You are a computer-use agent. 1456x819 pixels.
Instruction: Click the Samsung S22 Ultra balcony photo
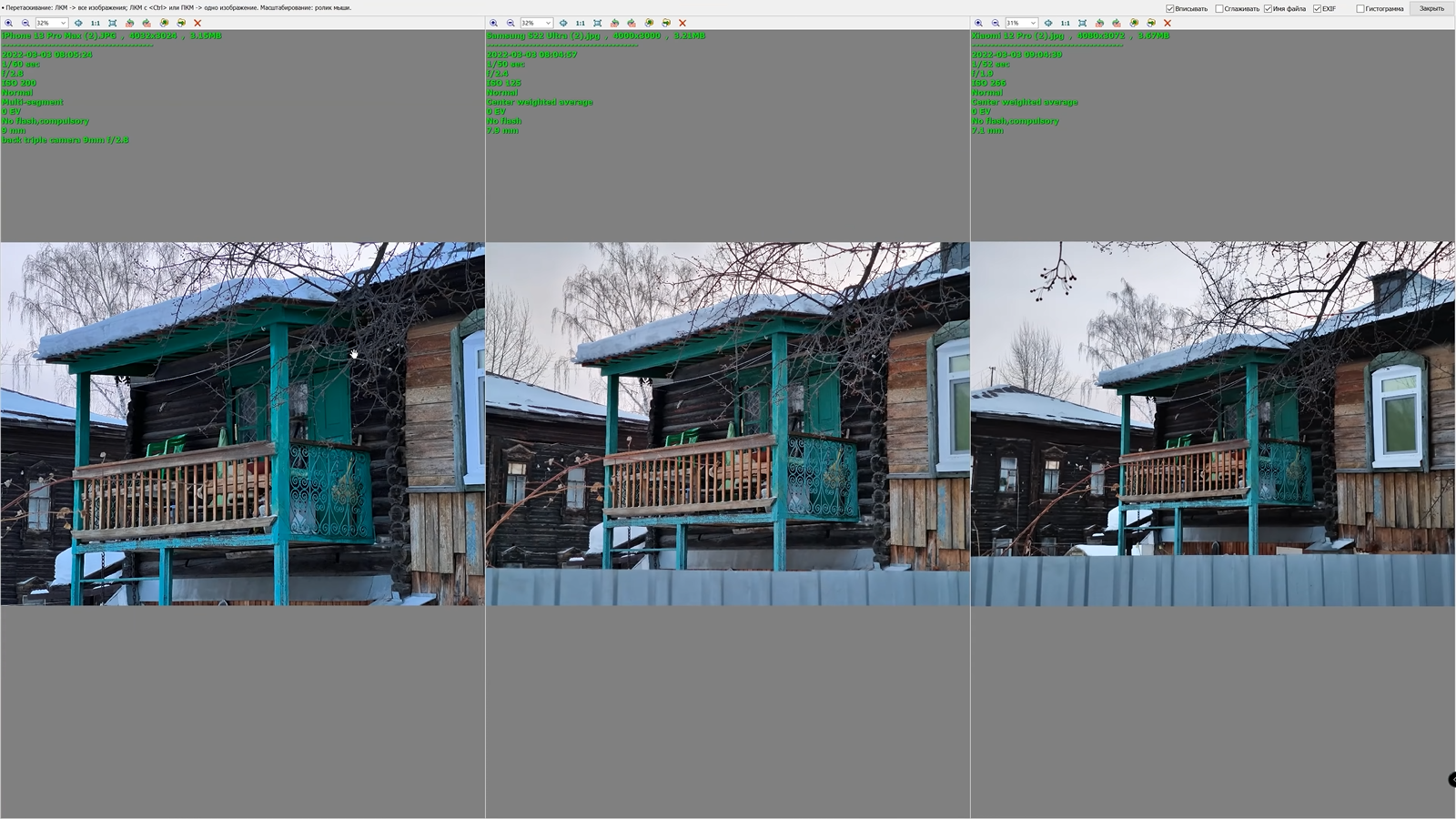727,423
